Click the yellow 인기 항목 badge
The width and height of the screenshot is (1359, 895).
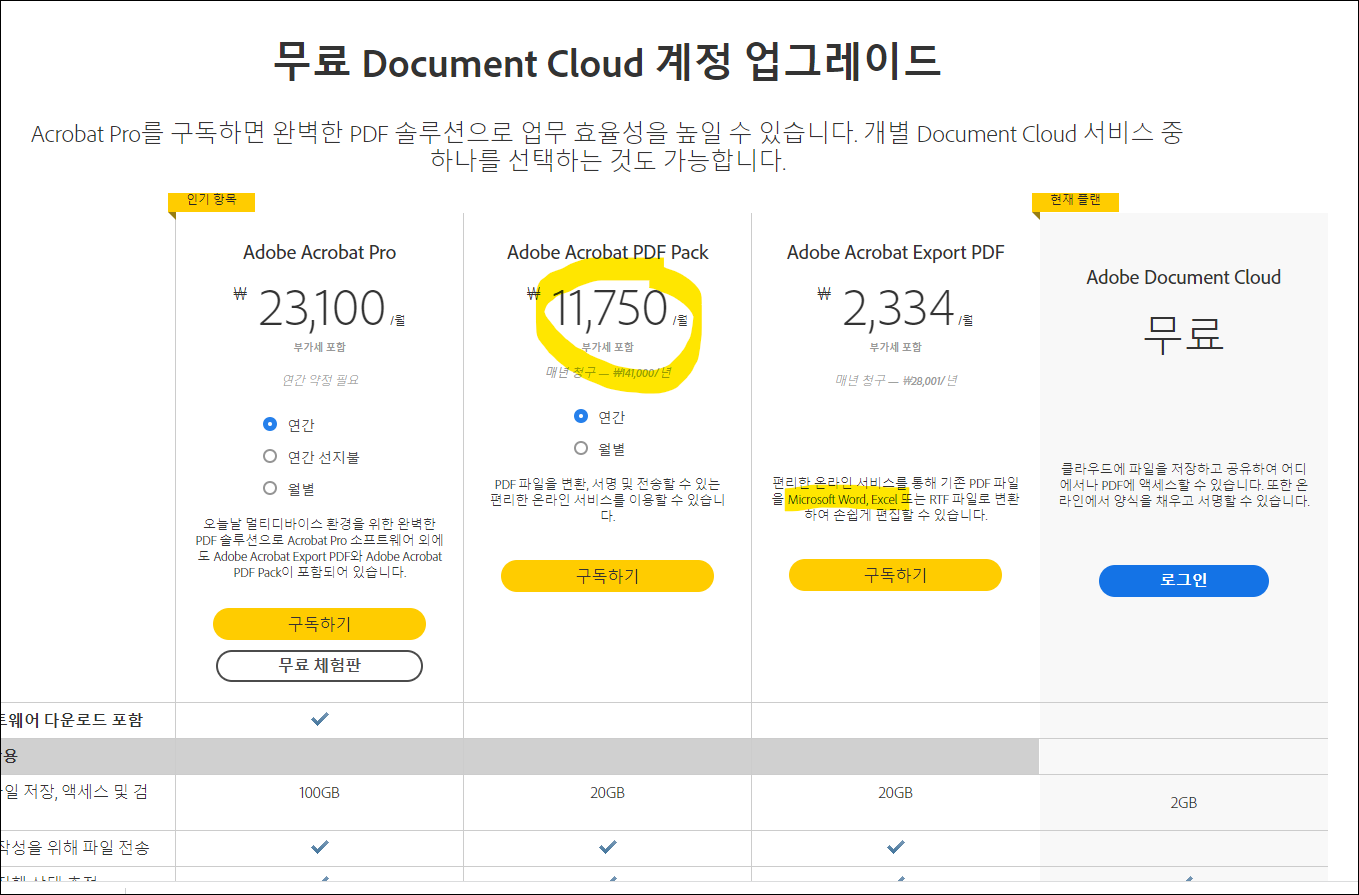211,200
